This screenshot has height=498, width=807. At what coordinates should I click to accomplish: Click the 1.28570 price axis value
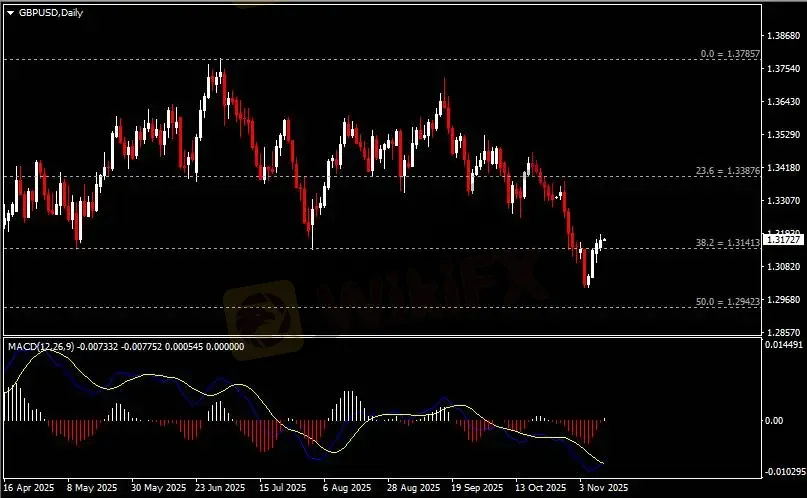click(783, 331)
